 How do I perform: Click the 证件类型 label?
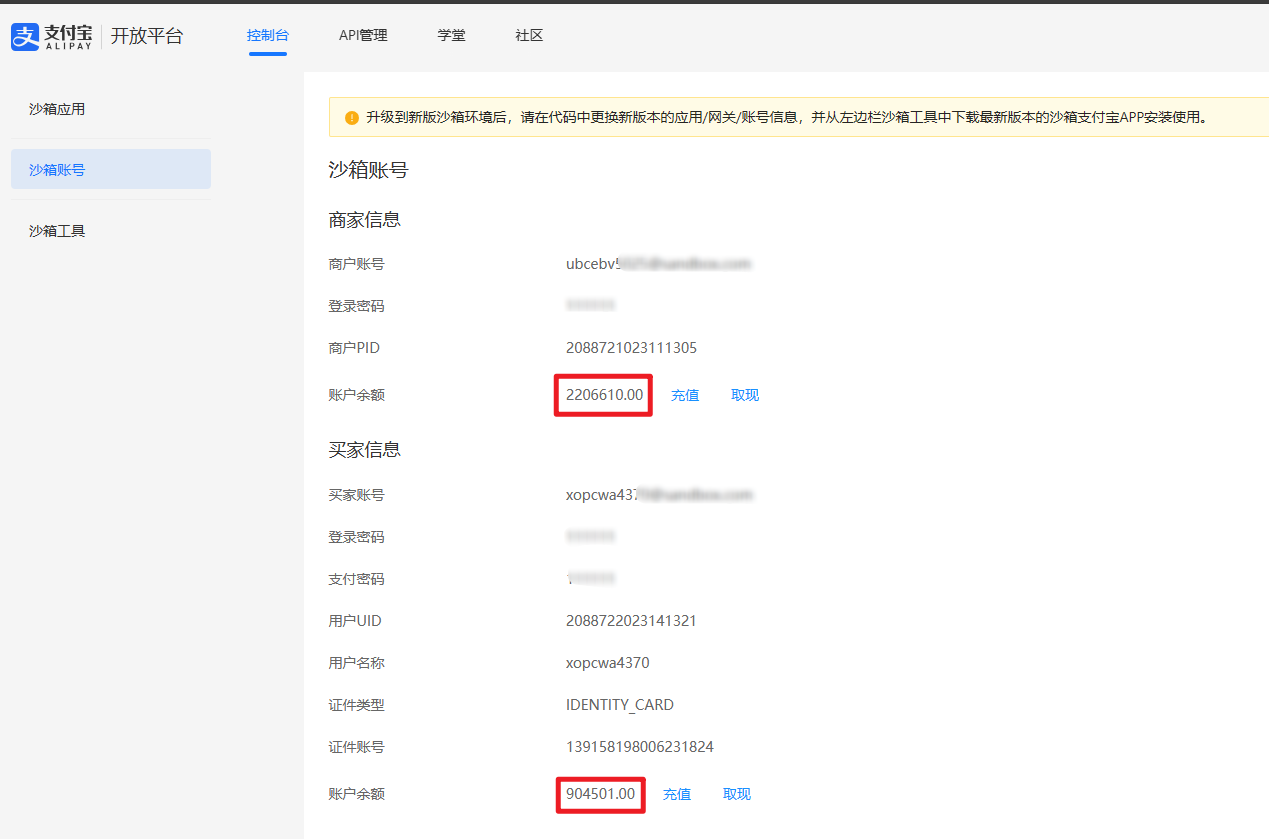[357, 705]
